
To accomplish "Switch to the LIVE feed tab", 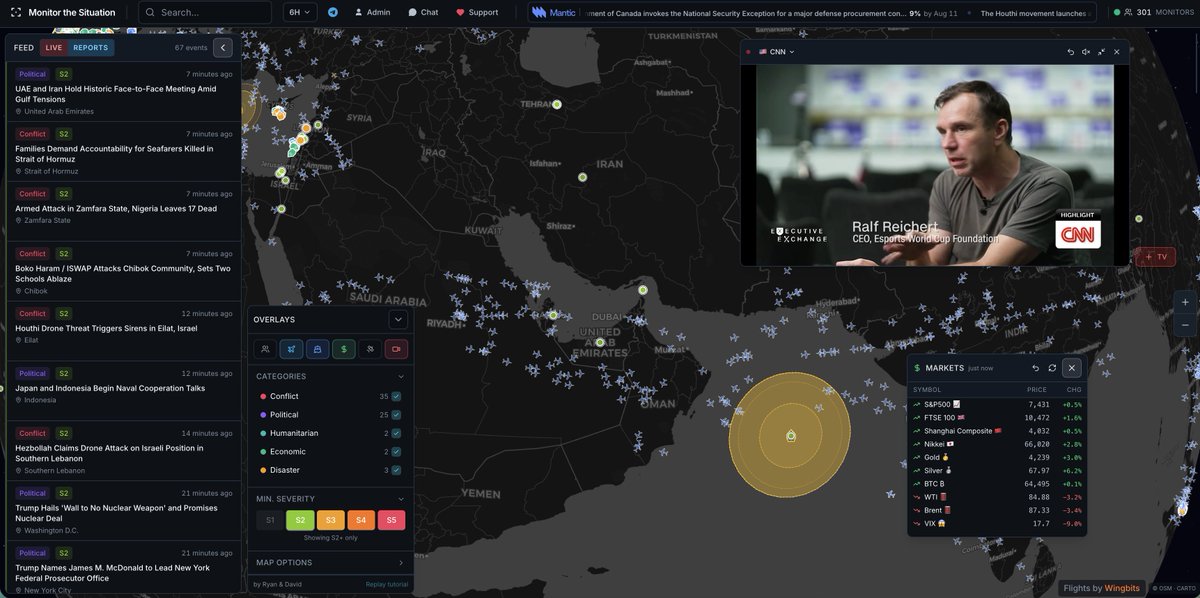I will (54, 47).
